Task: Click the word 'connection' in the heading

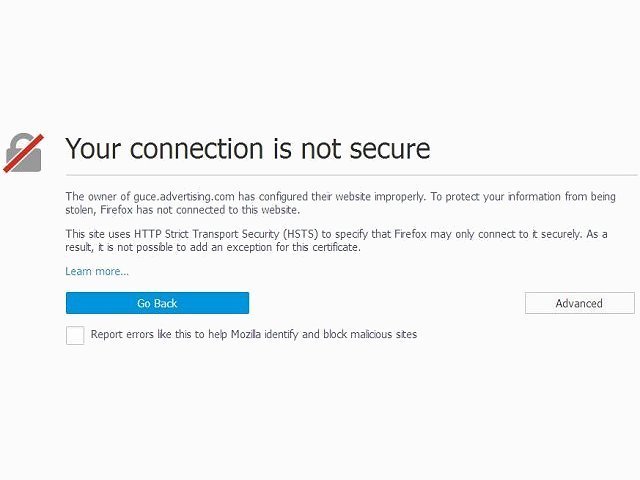Action: tap(197, 149)
